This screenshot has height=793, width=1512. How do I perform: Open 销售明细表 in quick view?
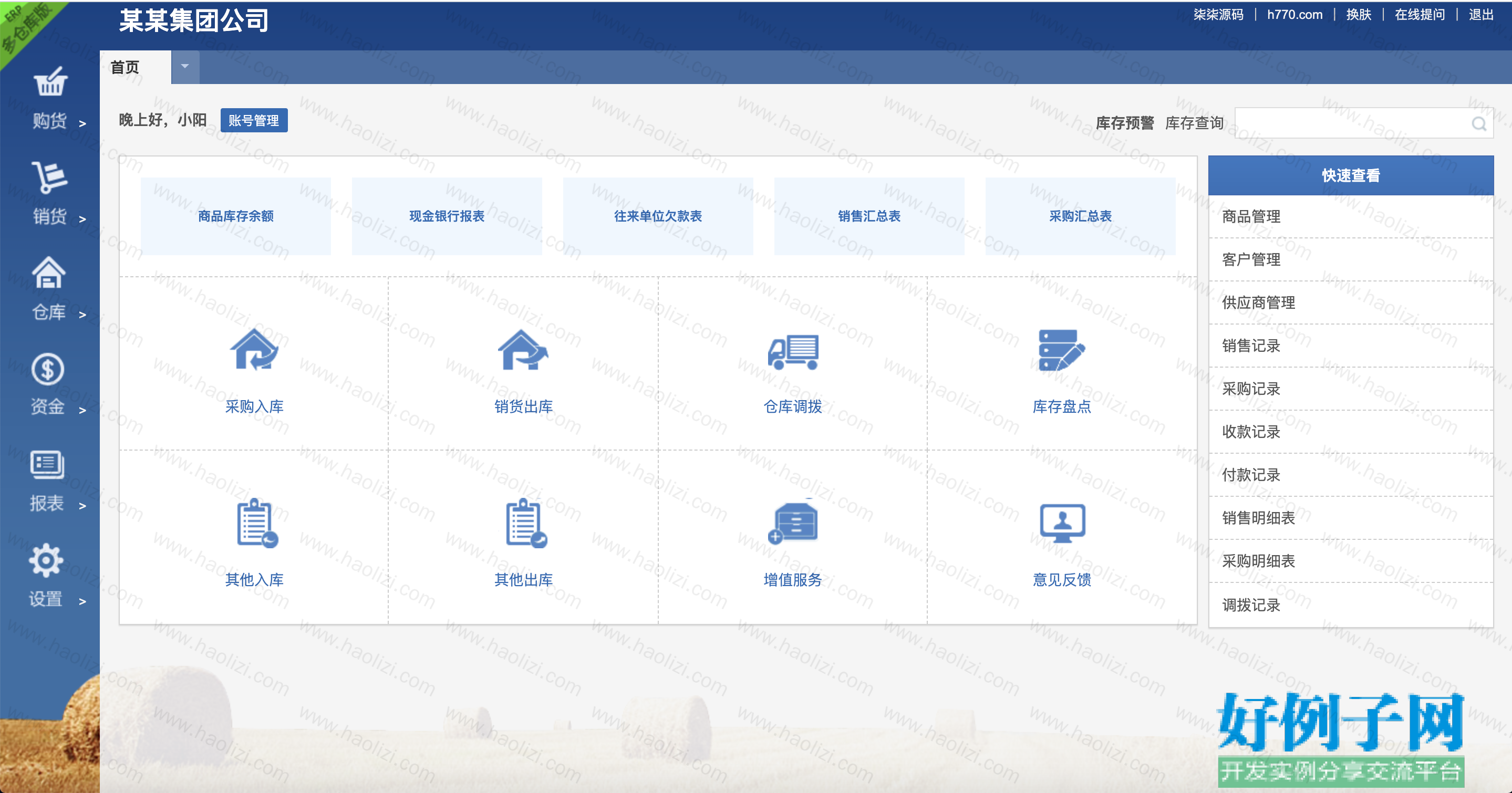pyautogui.click(x=1351, y=518)
